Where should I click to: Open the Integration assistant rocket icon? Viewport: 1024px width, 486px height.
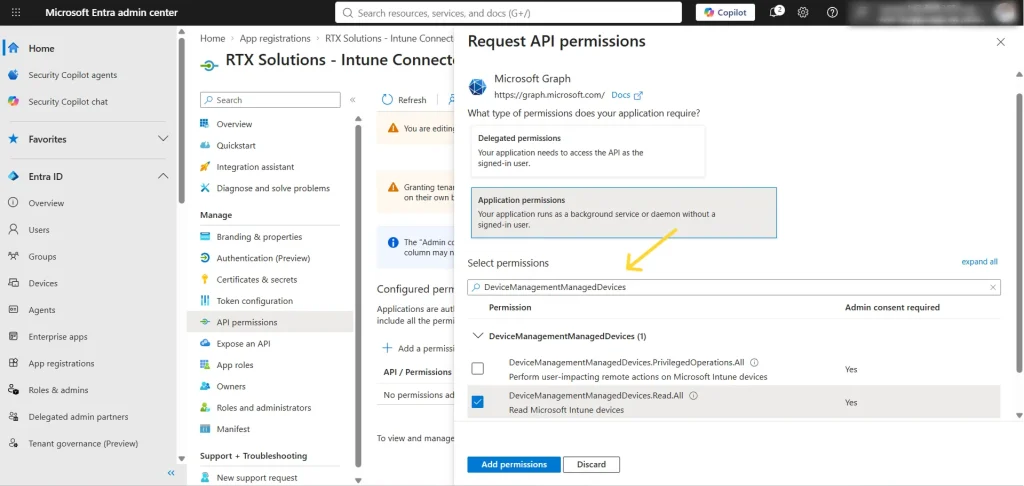[x=205, y=167]
